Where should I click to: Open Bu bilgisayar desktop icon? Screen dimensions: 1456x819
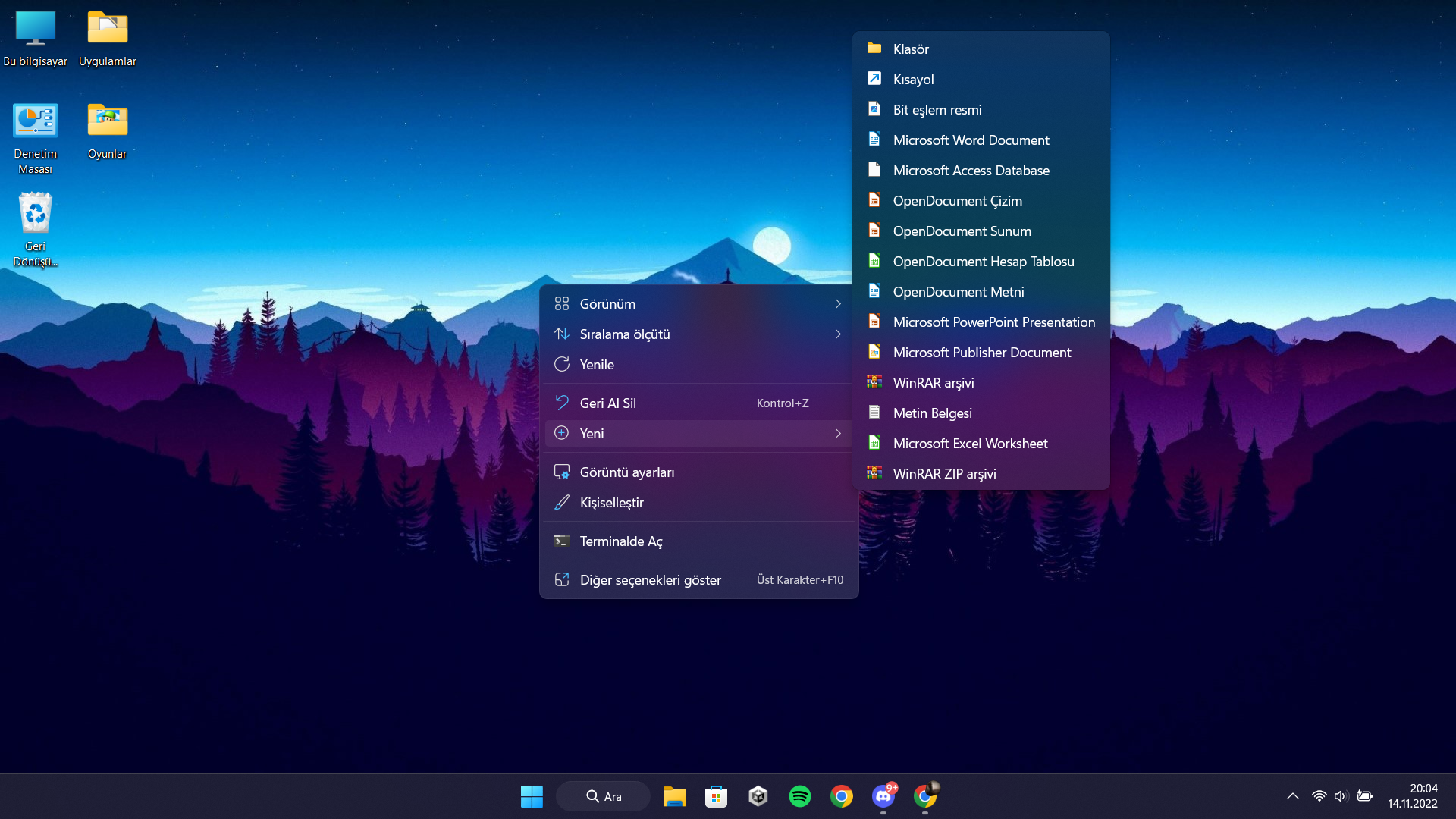coord(36,29)
